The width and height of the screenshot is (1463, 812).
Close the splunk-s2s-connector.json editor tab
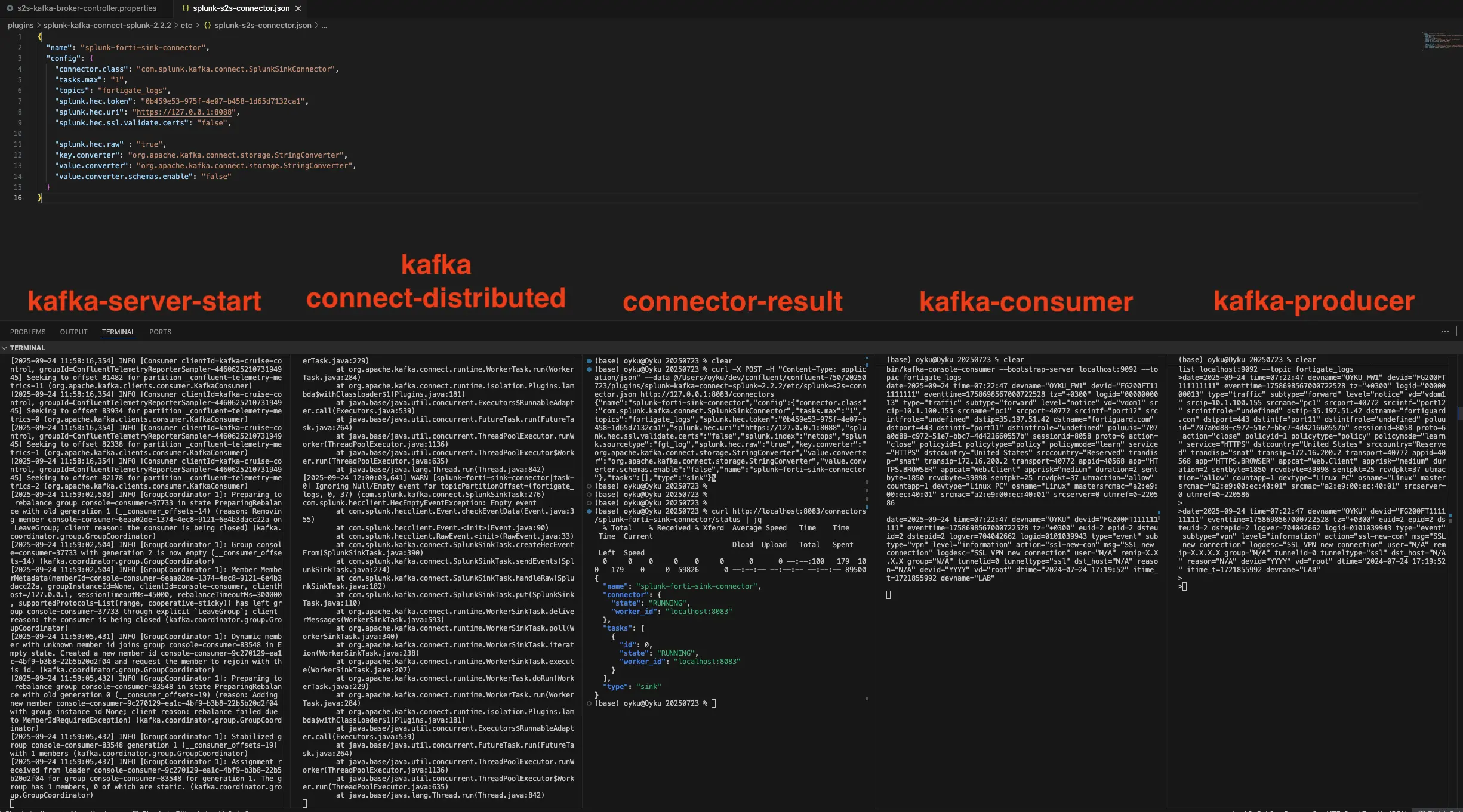tap(298, 8)
